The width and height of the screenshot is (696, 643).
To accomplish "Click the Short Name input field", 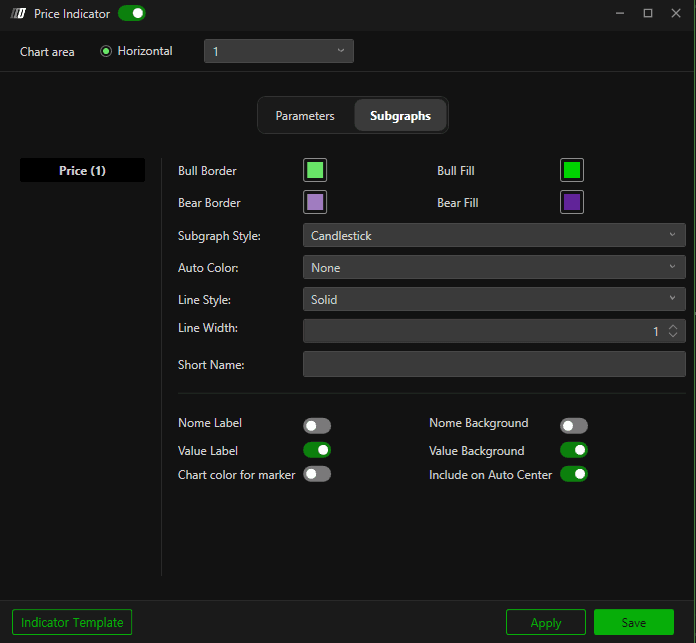I will pos(494,364).
